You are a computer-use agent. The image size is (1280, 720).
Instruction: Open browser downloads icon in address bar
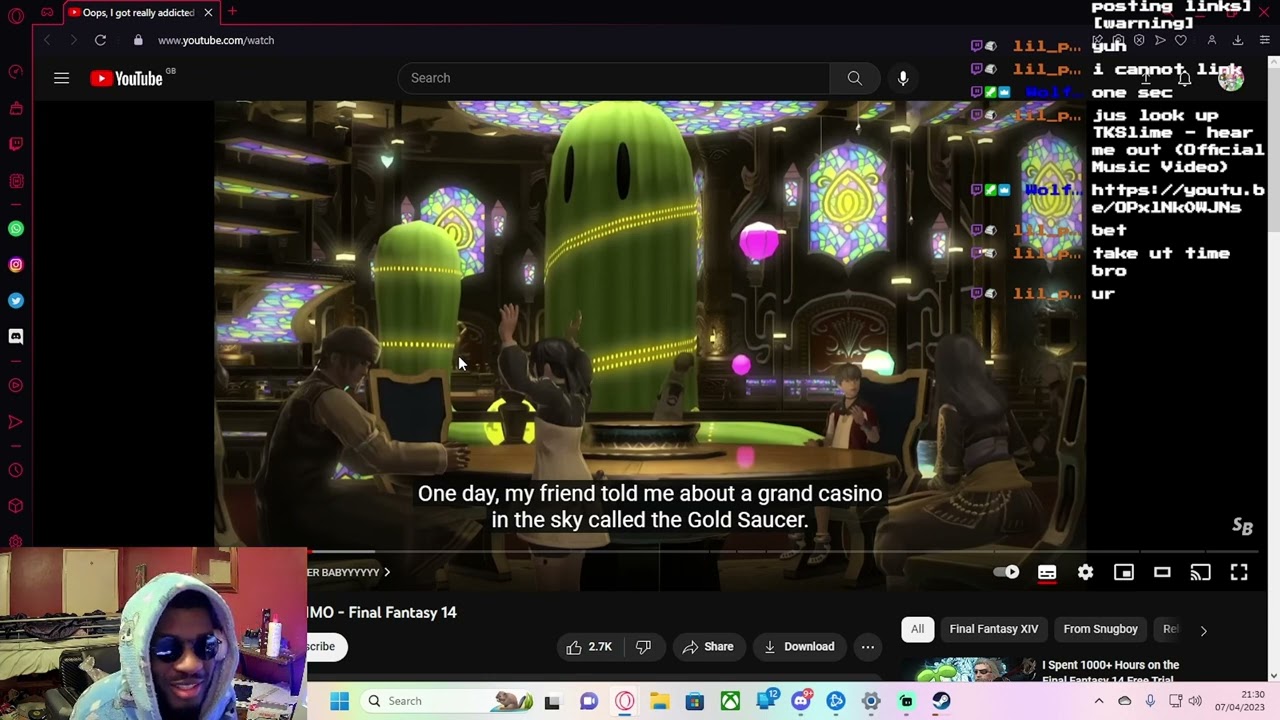1238,40
